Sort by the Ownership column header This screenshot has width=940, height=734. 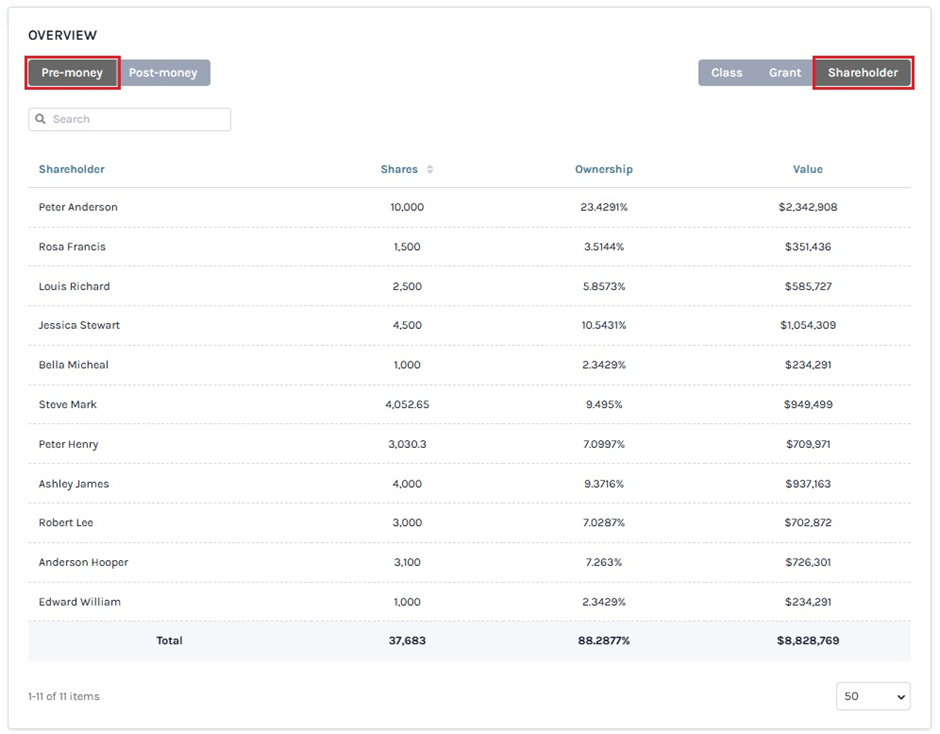click(603, 170)
